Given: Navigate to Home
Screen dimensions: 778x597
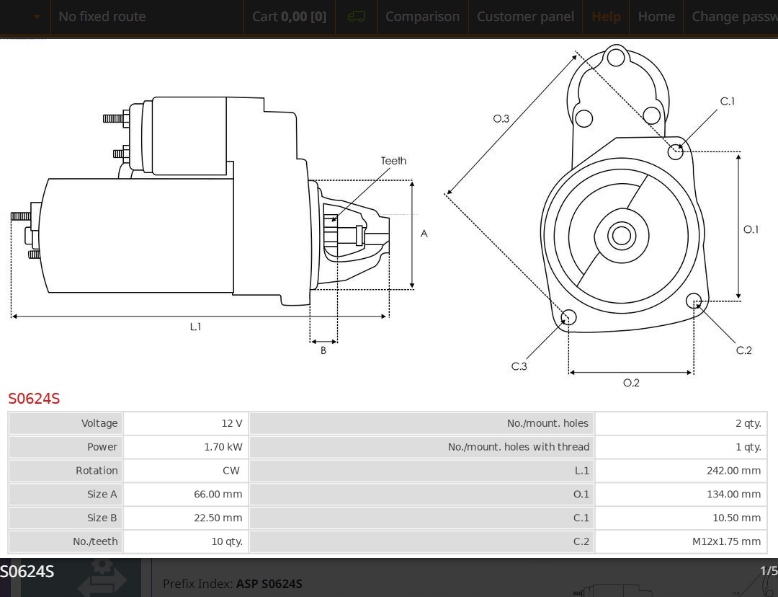Looking at the screenshot, I should pos(656,17).
